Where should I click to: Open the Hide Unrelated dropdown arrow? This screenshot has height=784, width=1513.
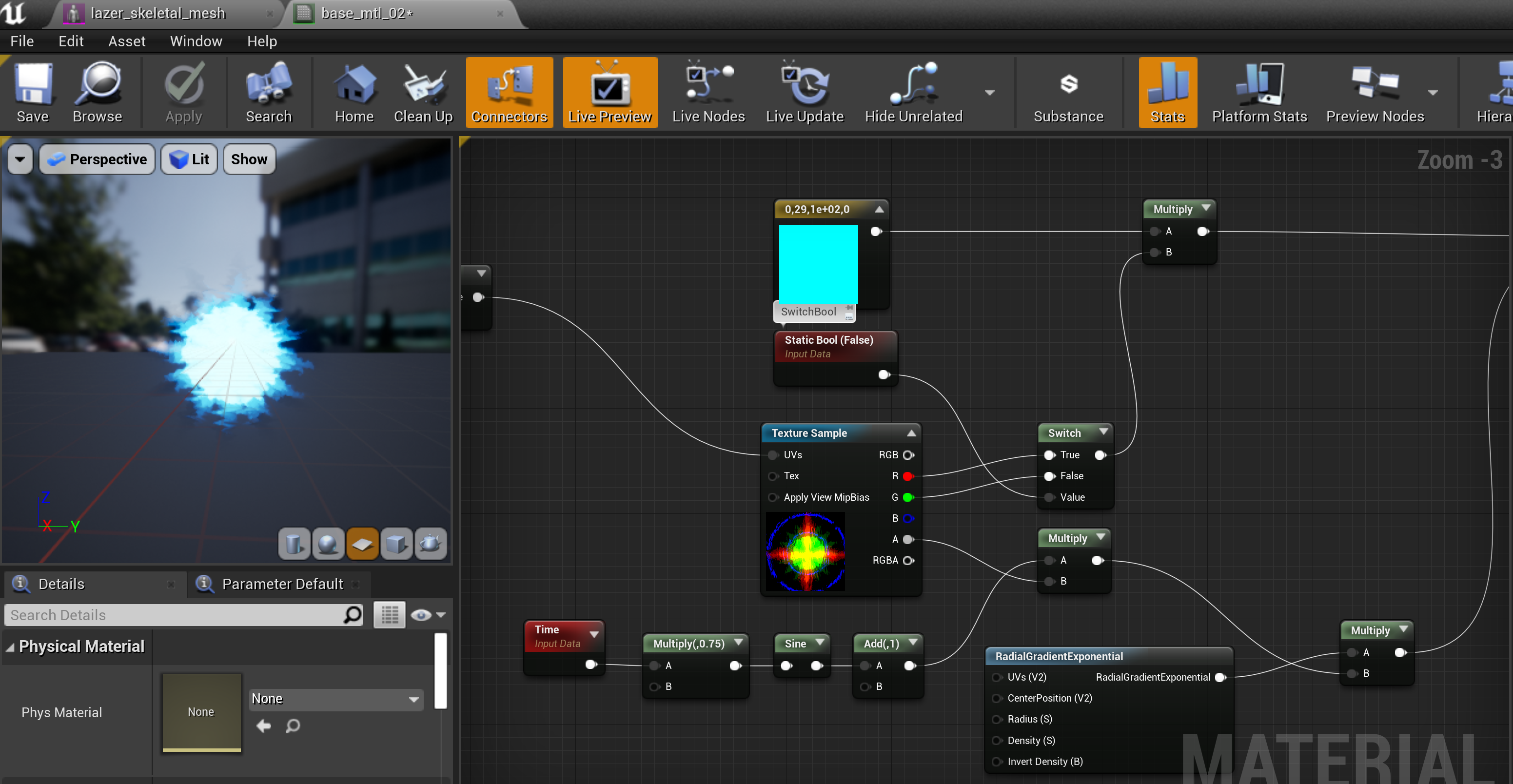[x=990, y=93]
